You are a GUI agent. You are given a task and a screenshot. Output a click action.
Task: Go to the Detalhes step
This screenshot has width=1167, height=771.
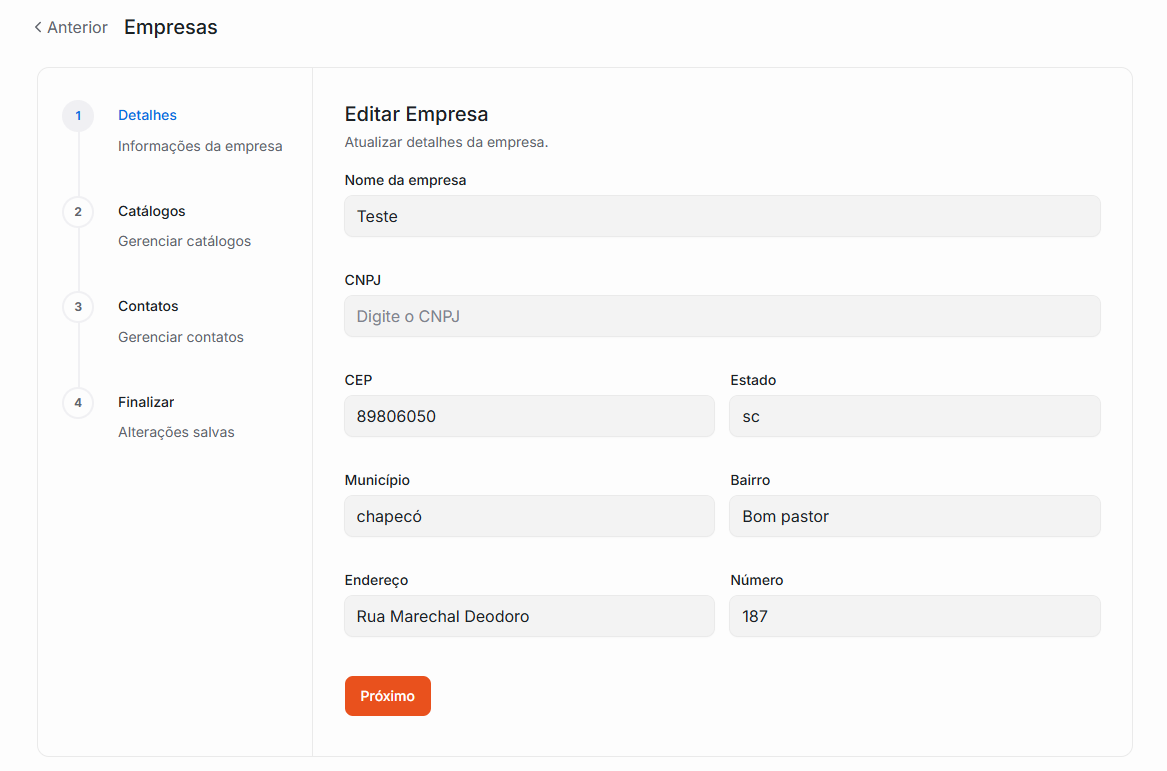pyautogui.click(x=147, y=116)
